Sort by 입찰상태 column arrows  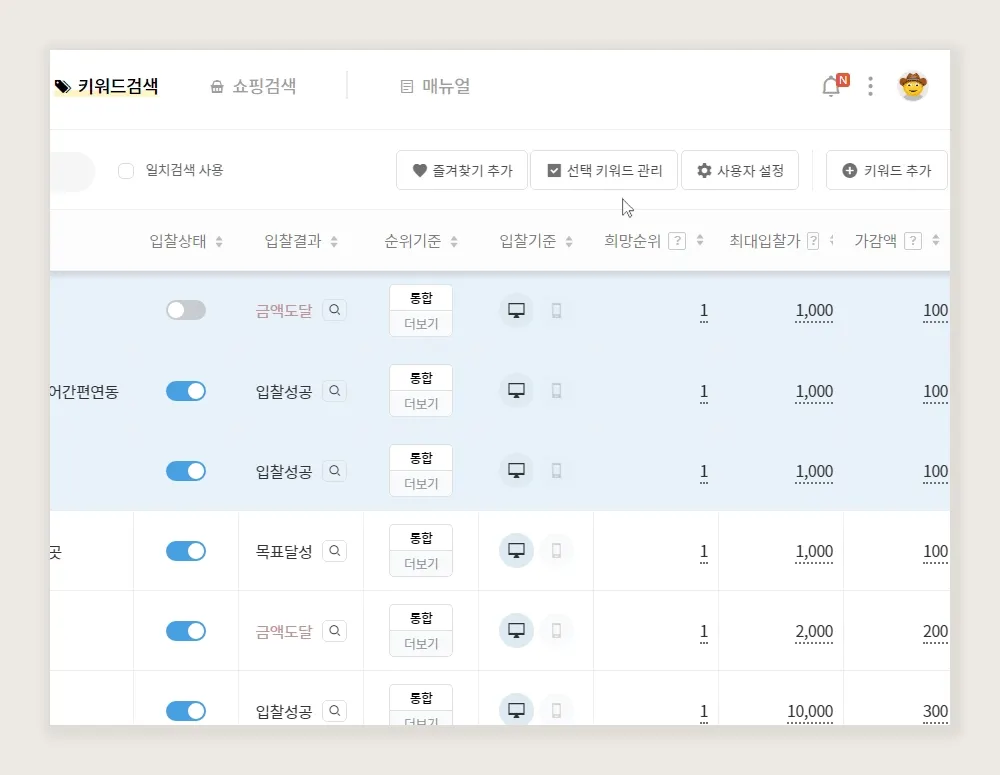point(219,241)
